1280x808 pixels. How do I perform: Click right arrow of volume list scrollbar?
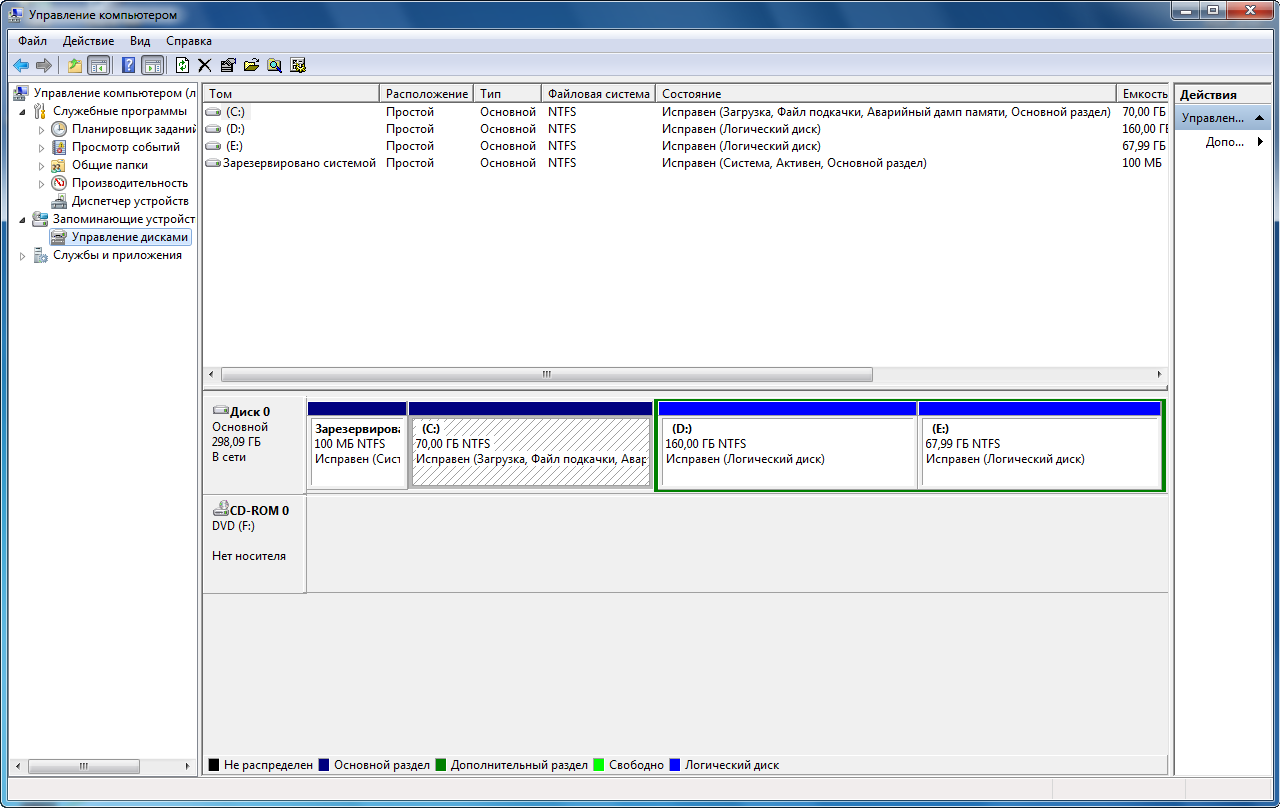pos(1159,374)
